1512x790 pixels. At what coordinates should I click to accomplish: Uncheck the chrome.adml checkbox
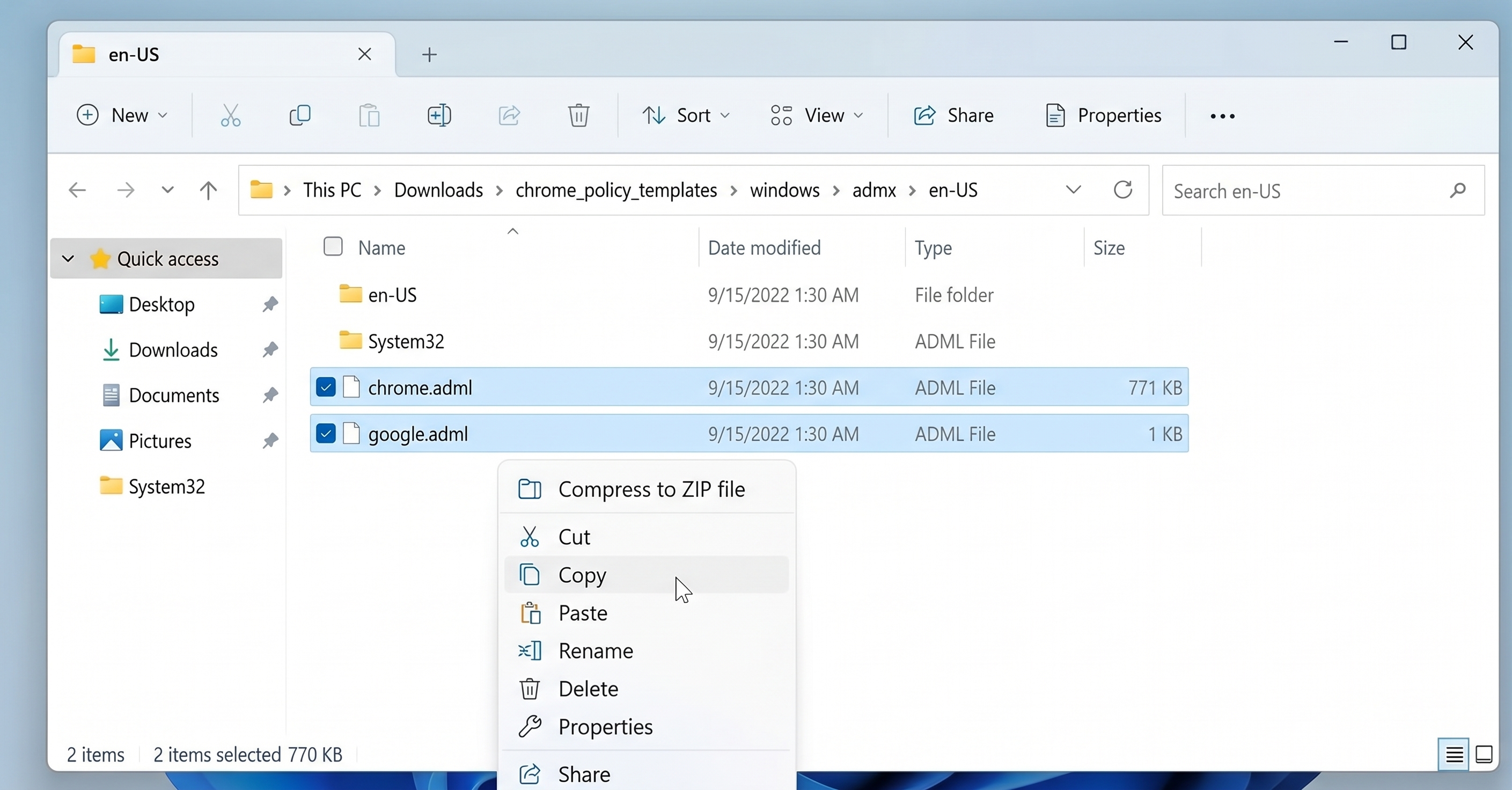coord(326,387)
